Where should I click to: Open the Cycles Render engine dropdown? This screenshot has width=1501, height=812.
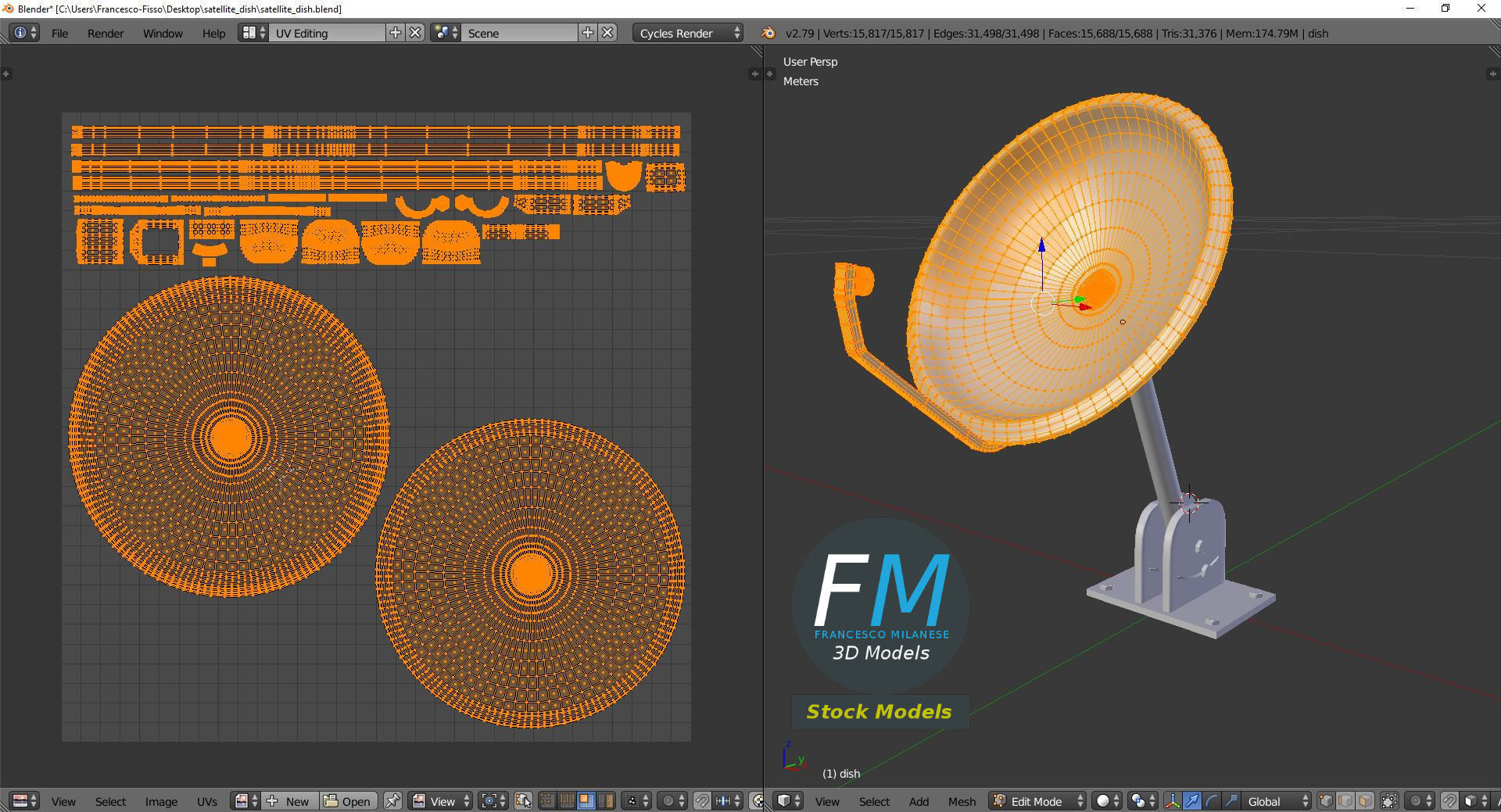tap(687, 33)
